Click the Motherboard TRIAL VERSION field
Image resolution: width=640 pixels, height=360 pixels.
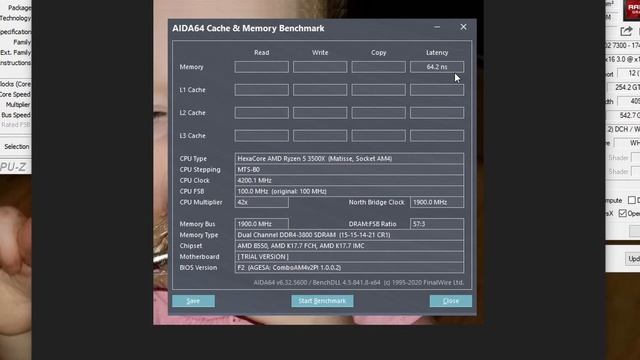349,257
